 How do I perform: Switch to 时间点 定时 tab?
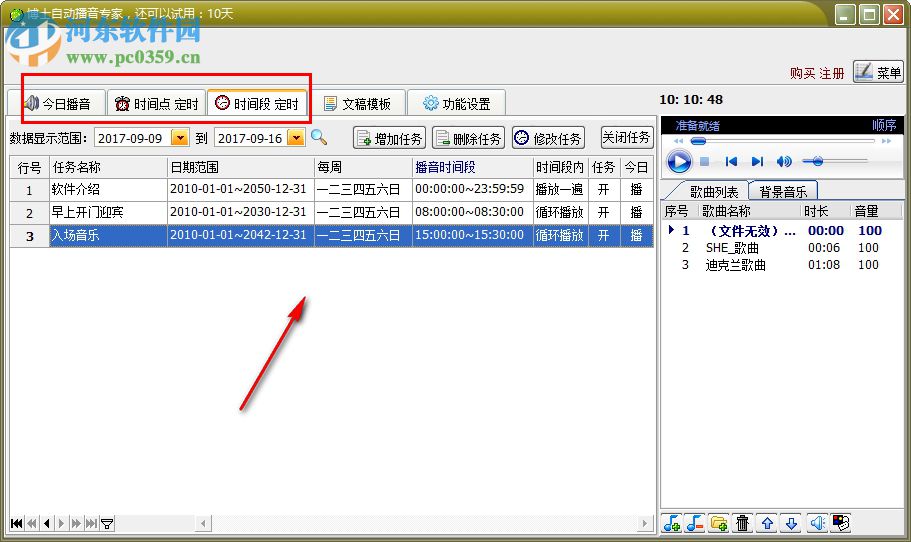157,103
